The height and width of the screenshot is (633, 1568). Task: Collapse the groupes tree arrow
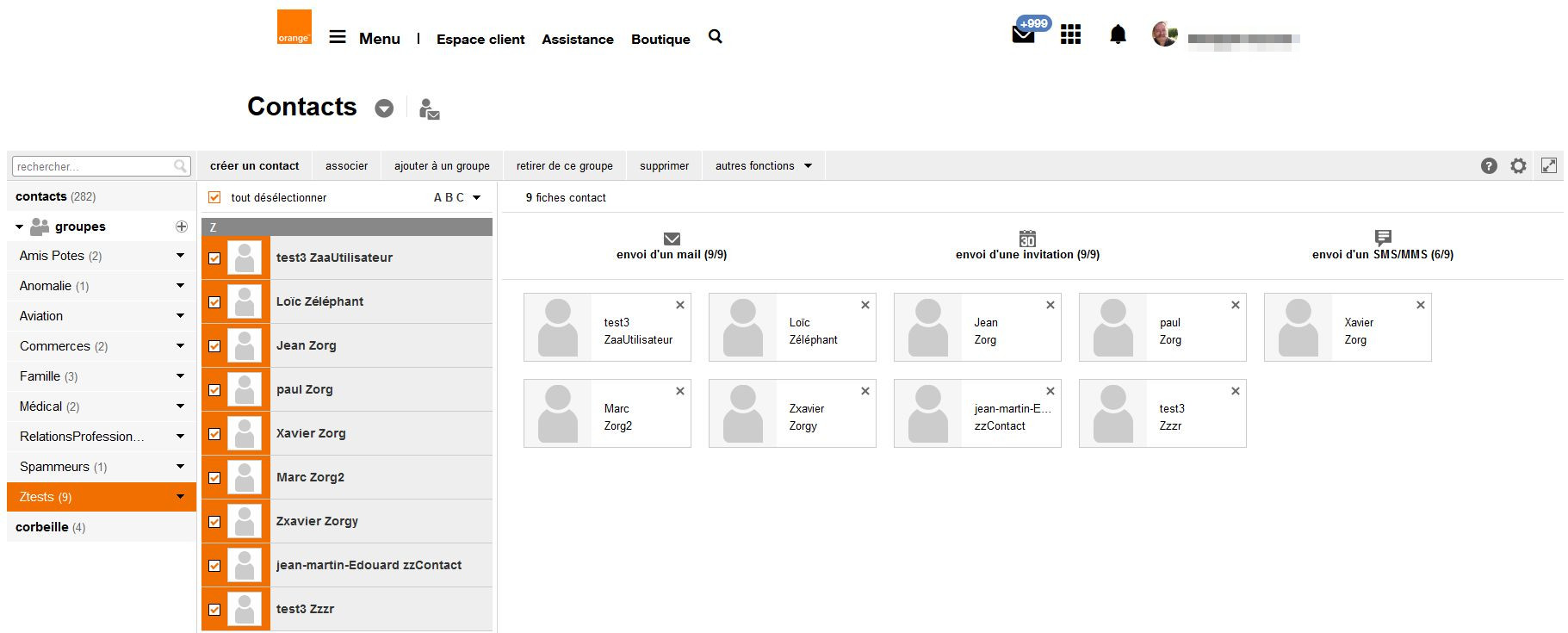click(x=19, y=227)
